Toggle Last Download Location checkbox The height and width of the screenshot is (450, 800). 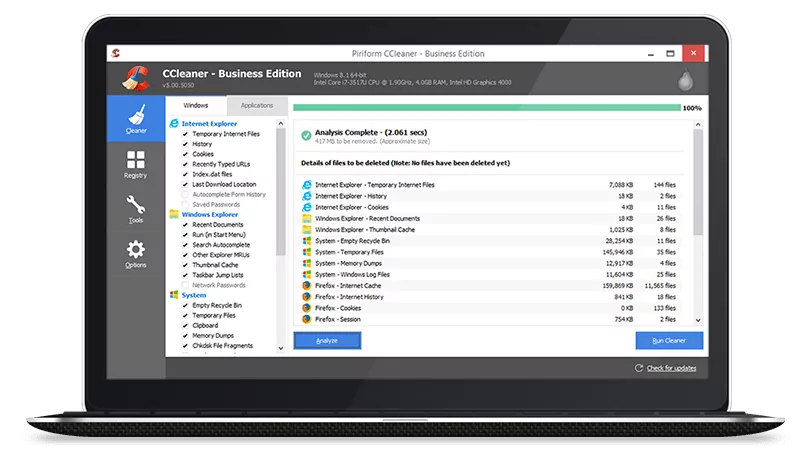[185, 184]
